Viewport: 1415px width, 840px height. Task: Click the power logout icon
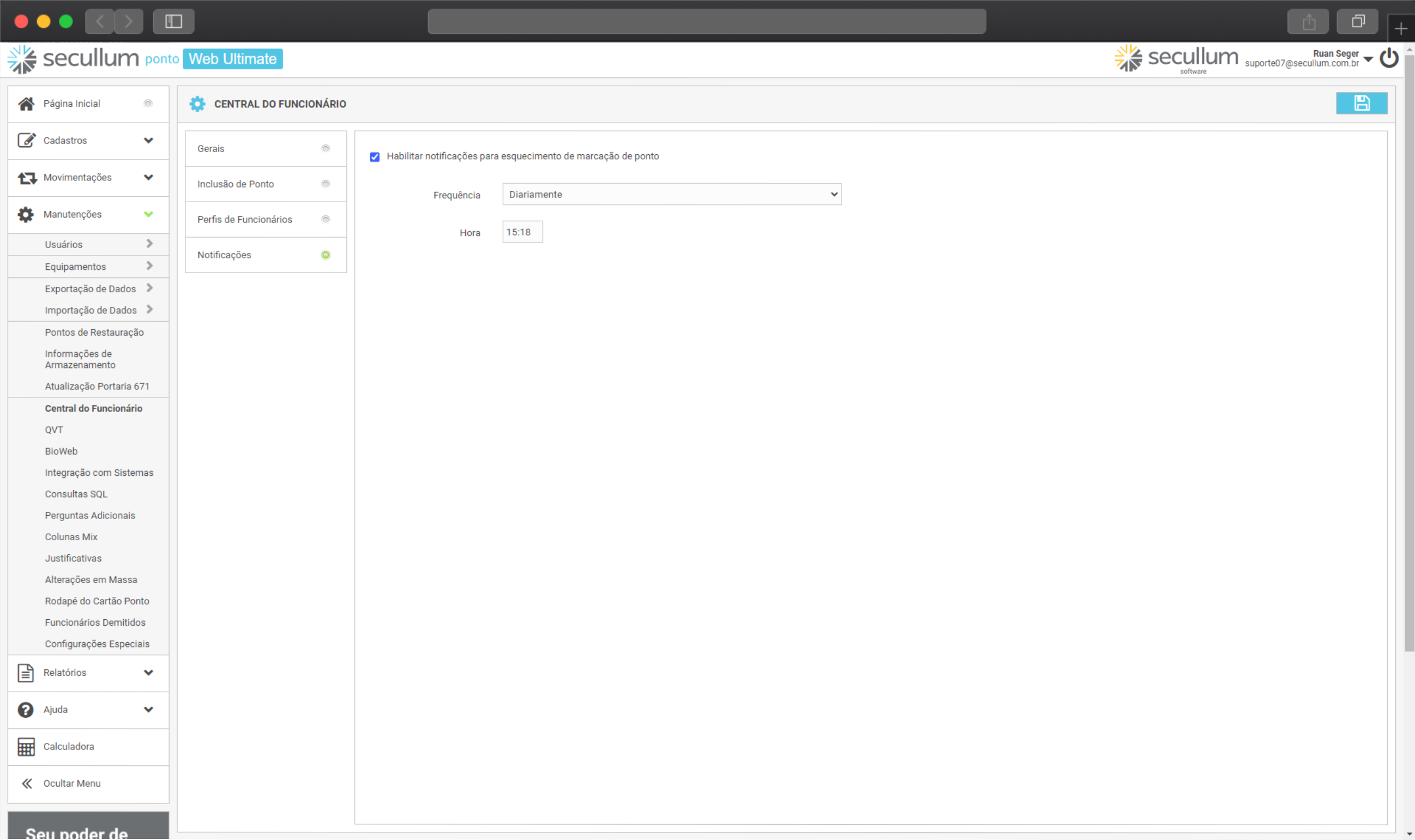(x=1389, y=58)
